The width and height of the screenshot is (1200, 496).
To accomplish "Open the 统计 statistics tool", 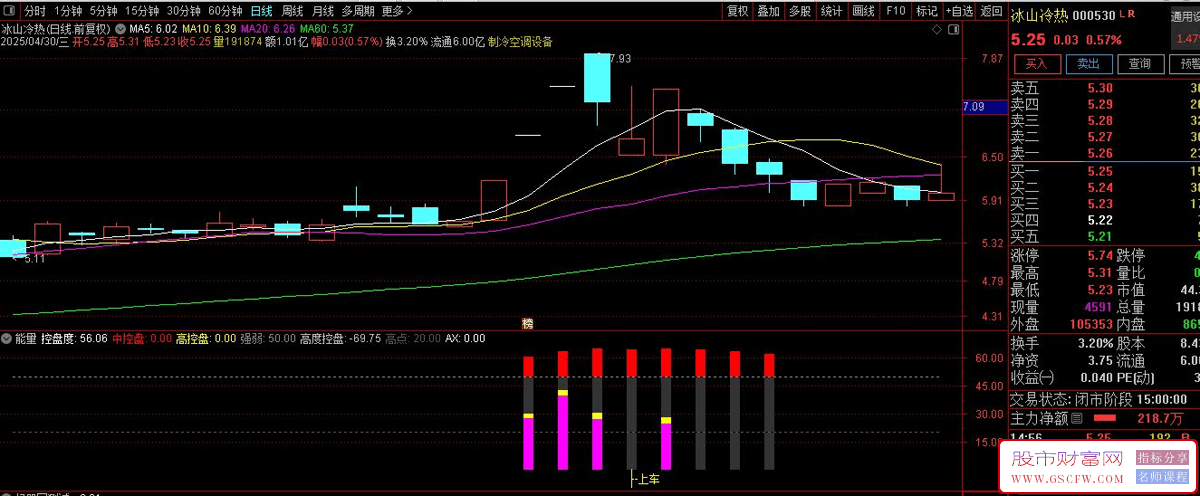I will click(x=831, y=11).
